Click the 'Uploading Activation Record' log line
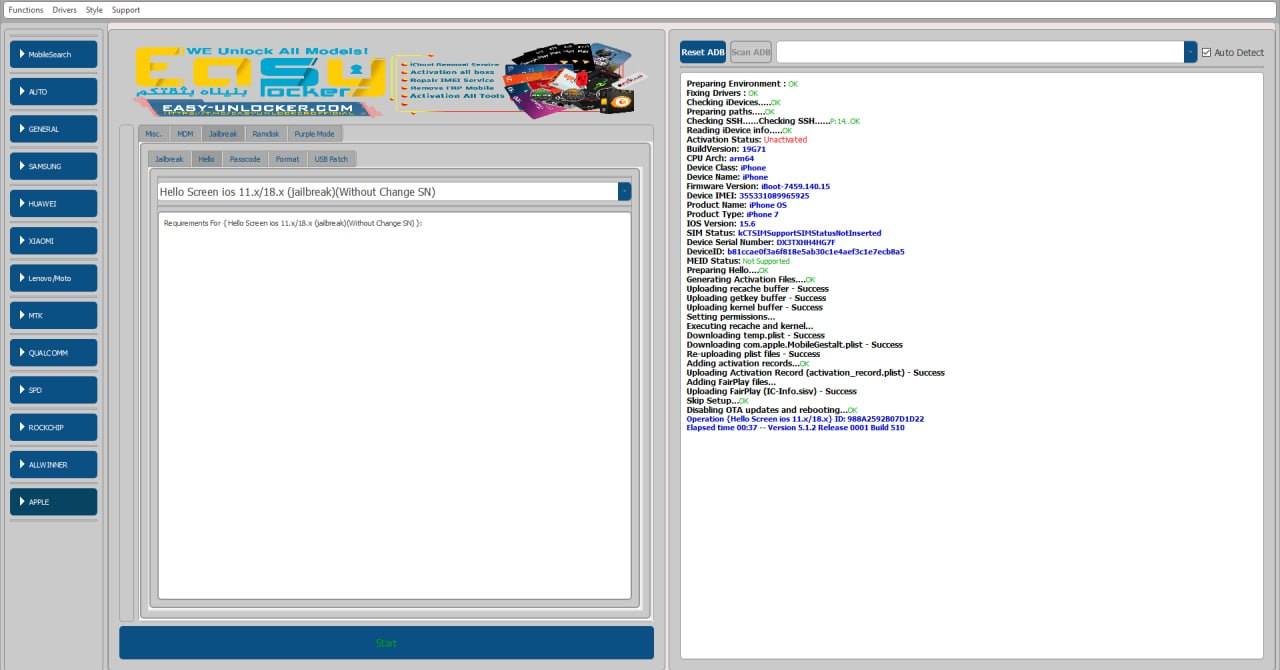The image size is (1280, 670). click(x=815, y=373)
